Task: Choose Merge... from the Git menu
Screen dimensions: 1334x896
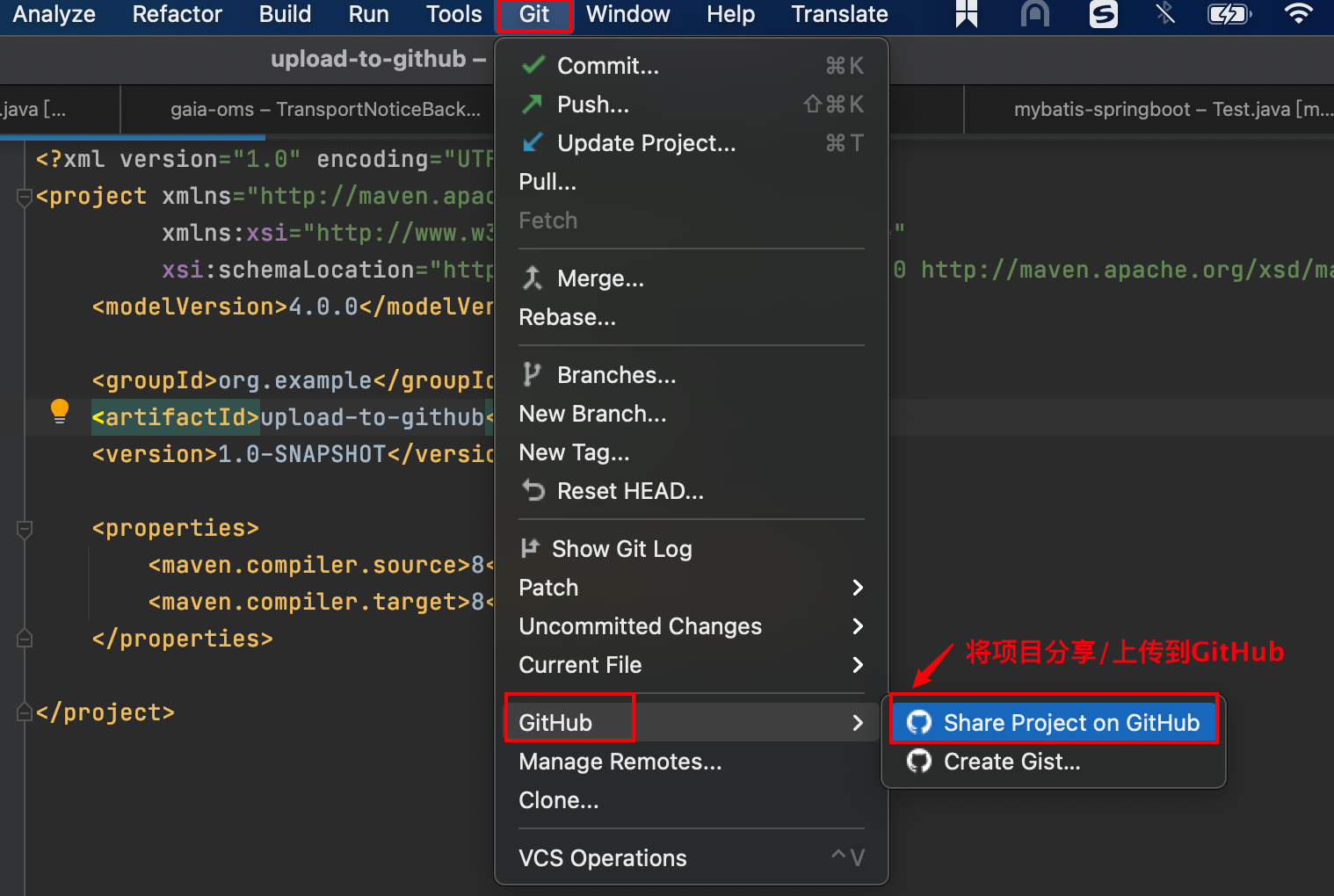Action: point(692,278)
